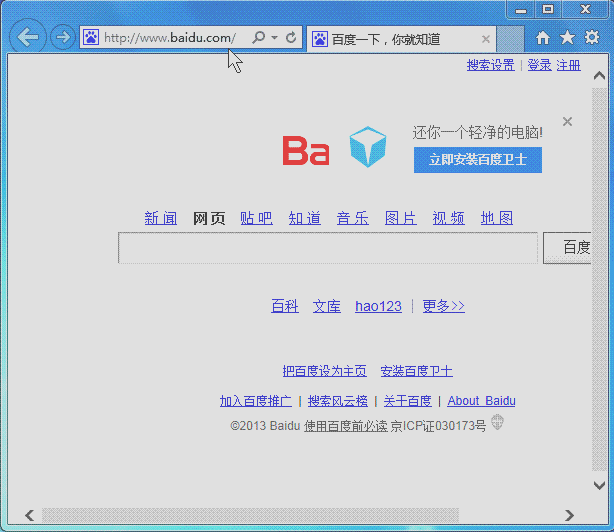Viewport: 614px width, 532px height.
Task: Open the About Baidu link
Action: click(x=481, y=401)
